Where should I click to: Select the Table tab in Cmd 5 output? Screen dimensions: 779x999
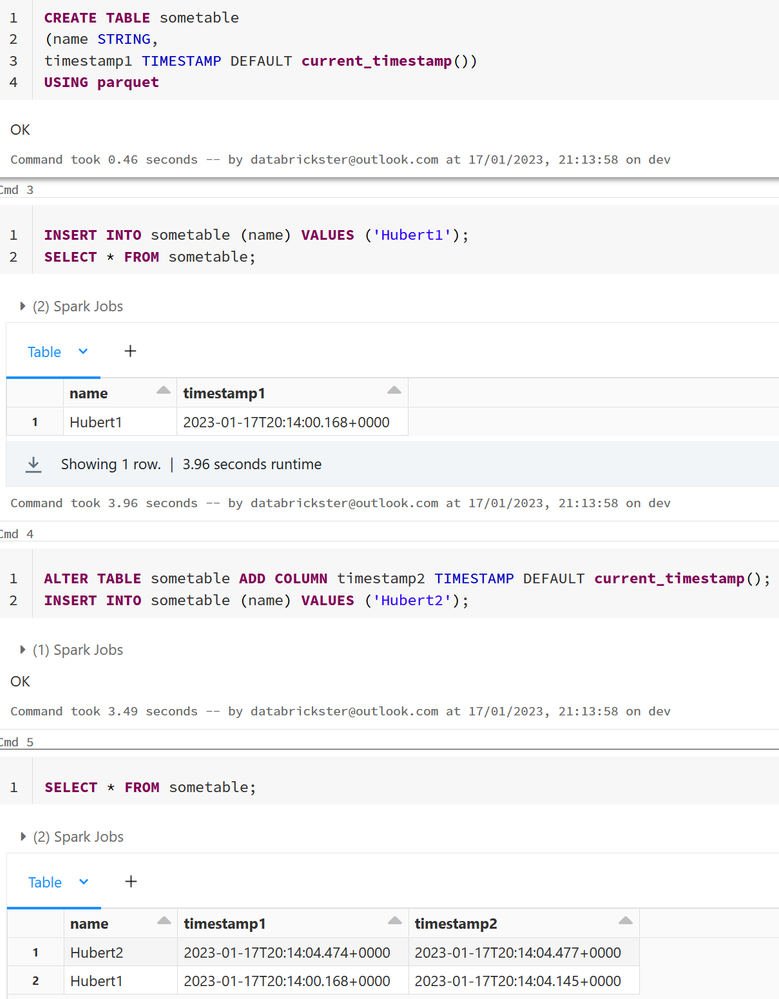tap(45, 882)
